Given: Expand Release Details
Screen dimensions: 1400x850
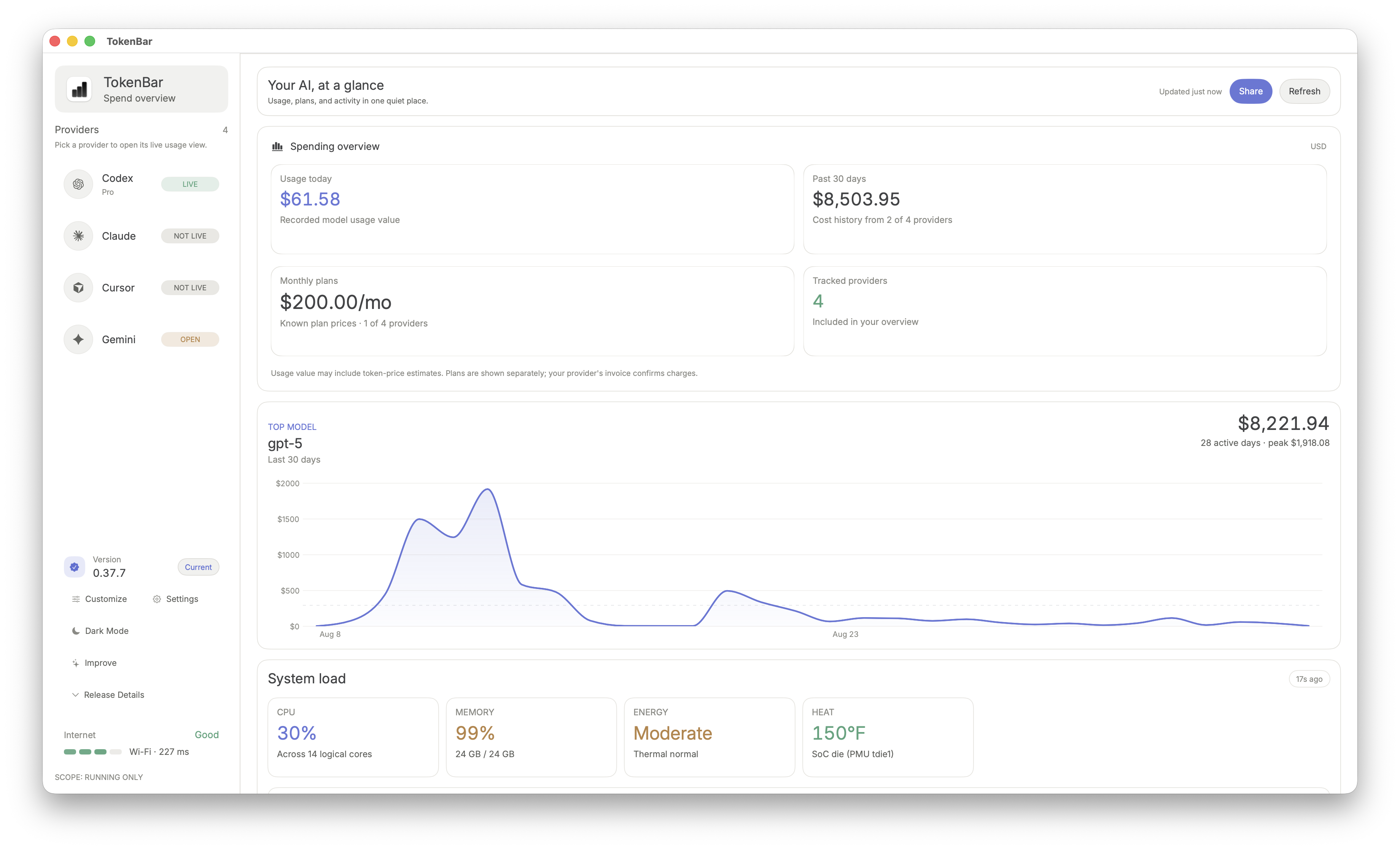Looking at the screenshot, I should pos(108,695).
